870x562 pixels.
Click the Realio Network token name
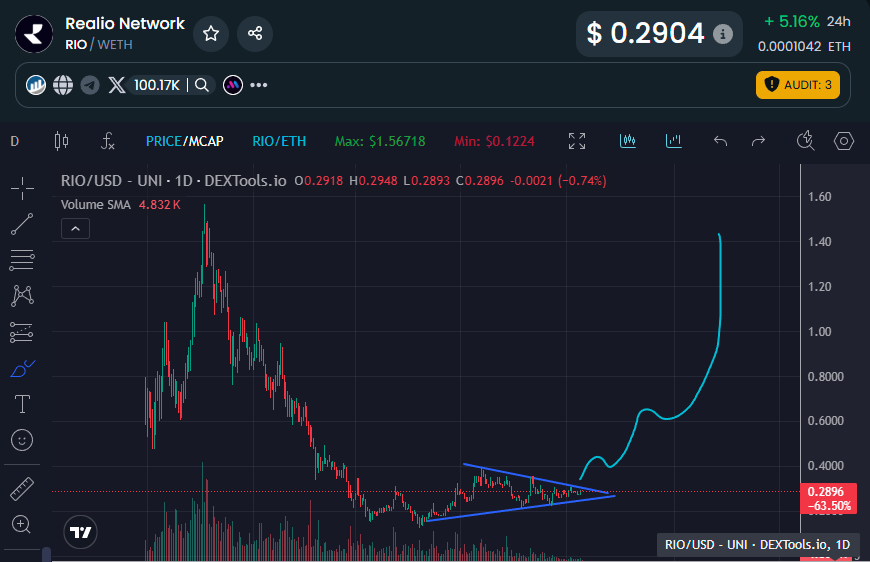point(125,23)
